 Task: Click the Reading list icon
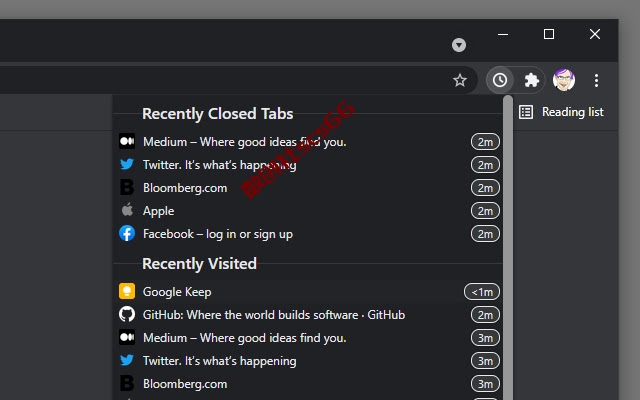point(526,112)
